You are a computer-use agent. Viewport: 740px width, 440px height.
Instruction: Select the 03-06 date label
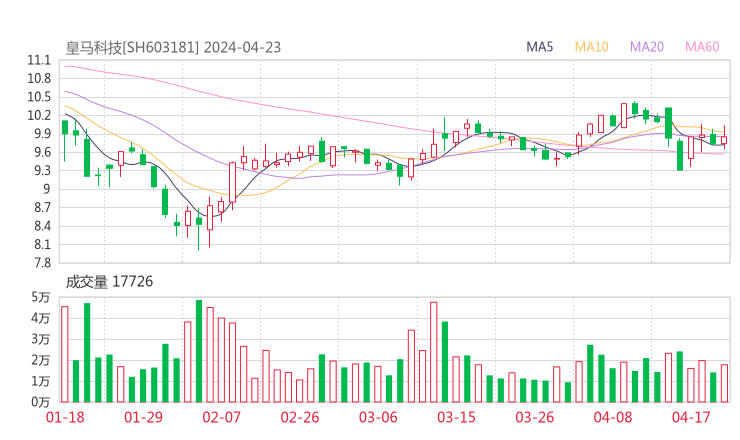pyautogui.click(x=377, y=417)
